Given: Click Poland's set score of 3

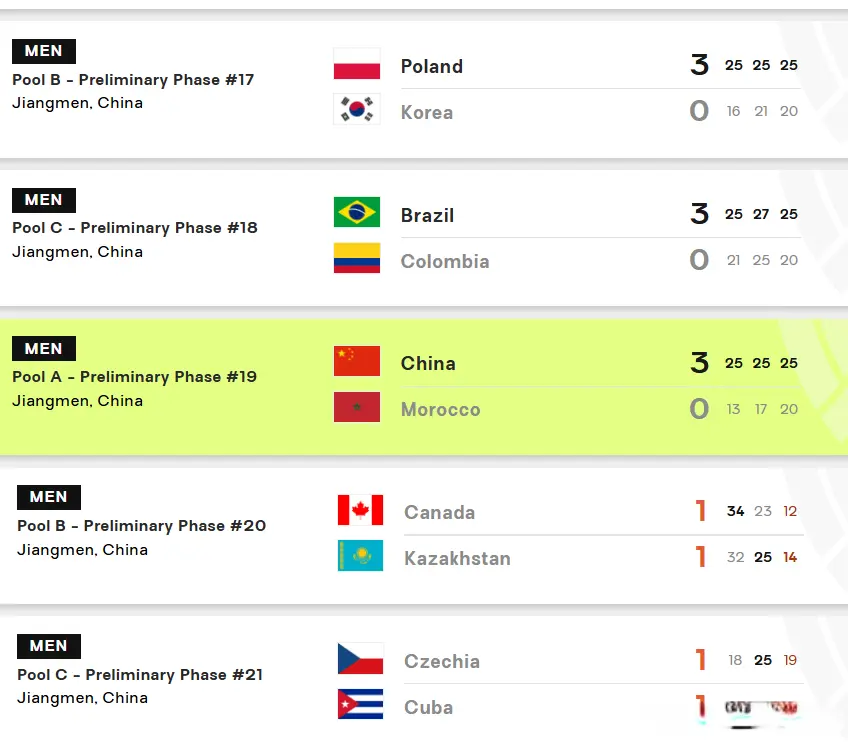Looking at the screenshot, I should (x=699, y=65).
